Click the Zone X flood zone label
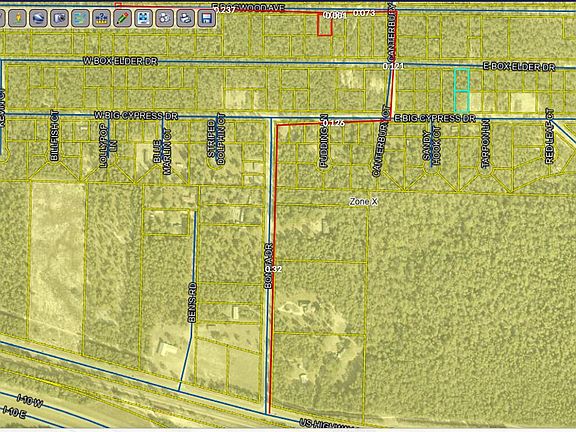This screenshot has width=576, height=432. pos(363,201)
